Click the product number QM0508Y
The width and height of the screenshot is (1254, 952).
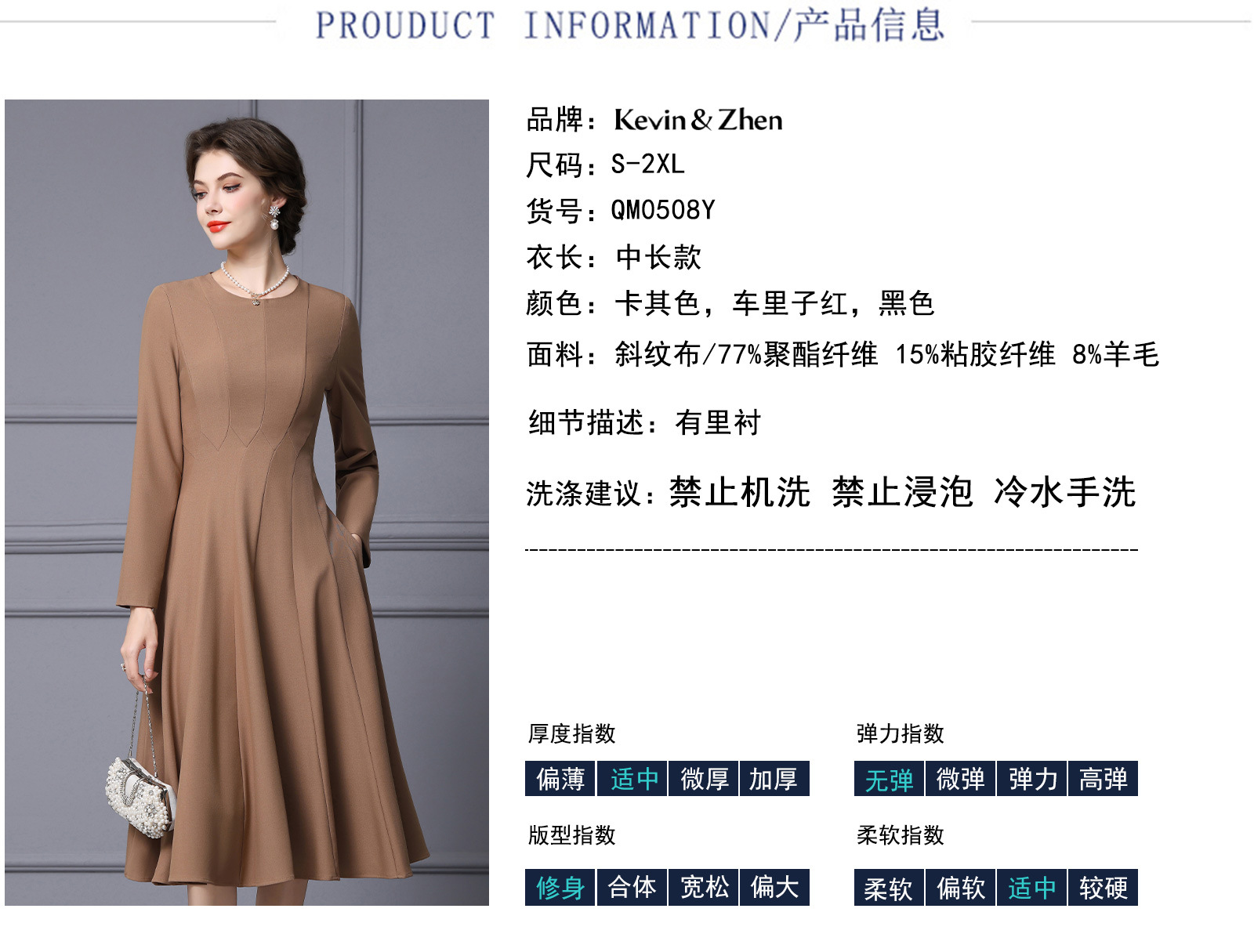663,210
